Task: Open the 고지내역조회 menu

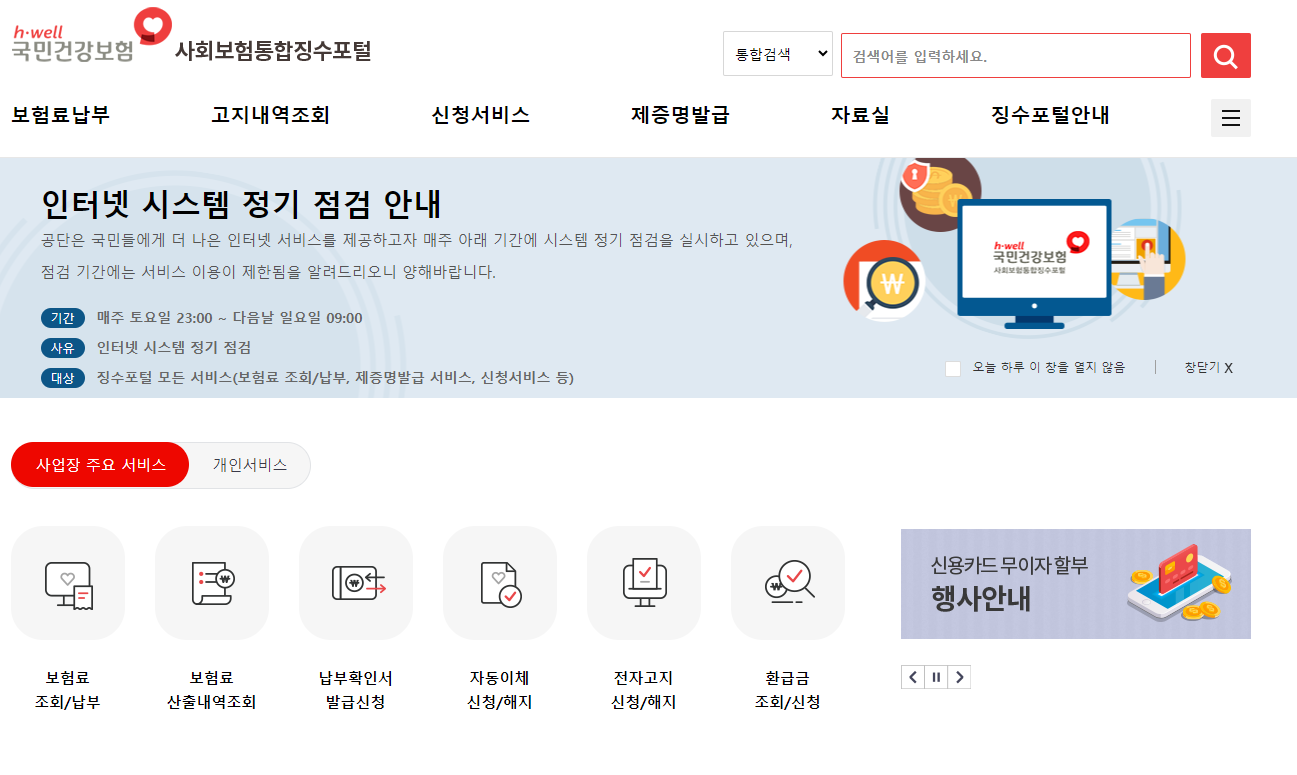Action: point(270,115)
